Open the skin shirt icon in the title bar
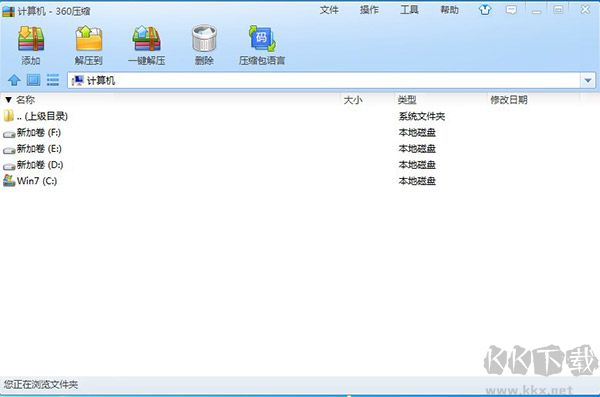The height and width of the screenshot is (397, 600). point(485,10)
